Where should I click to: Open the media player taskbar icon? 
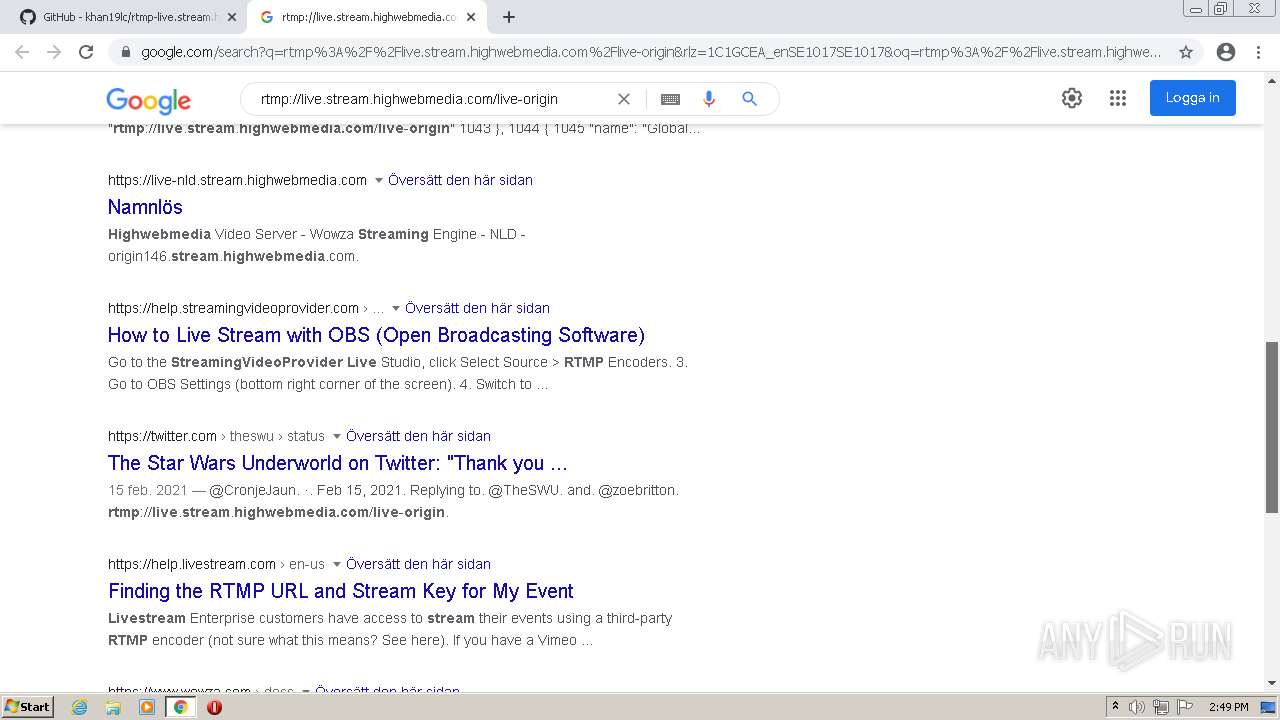147,707
